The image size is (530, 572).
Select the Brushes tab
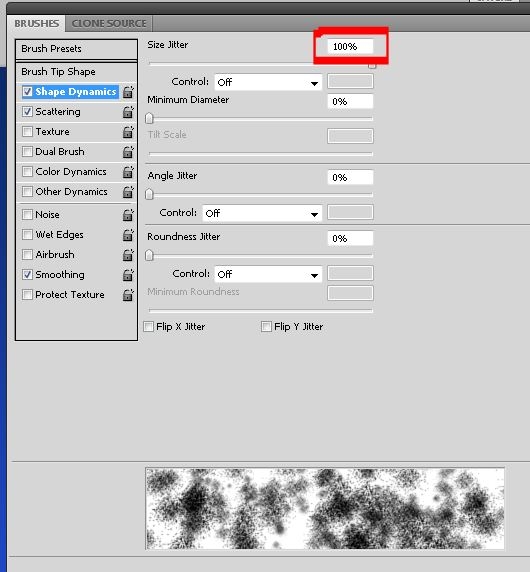coord(36,24)
